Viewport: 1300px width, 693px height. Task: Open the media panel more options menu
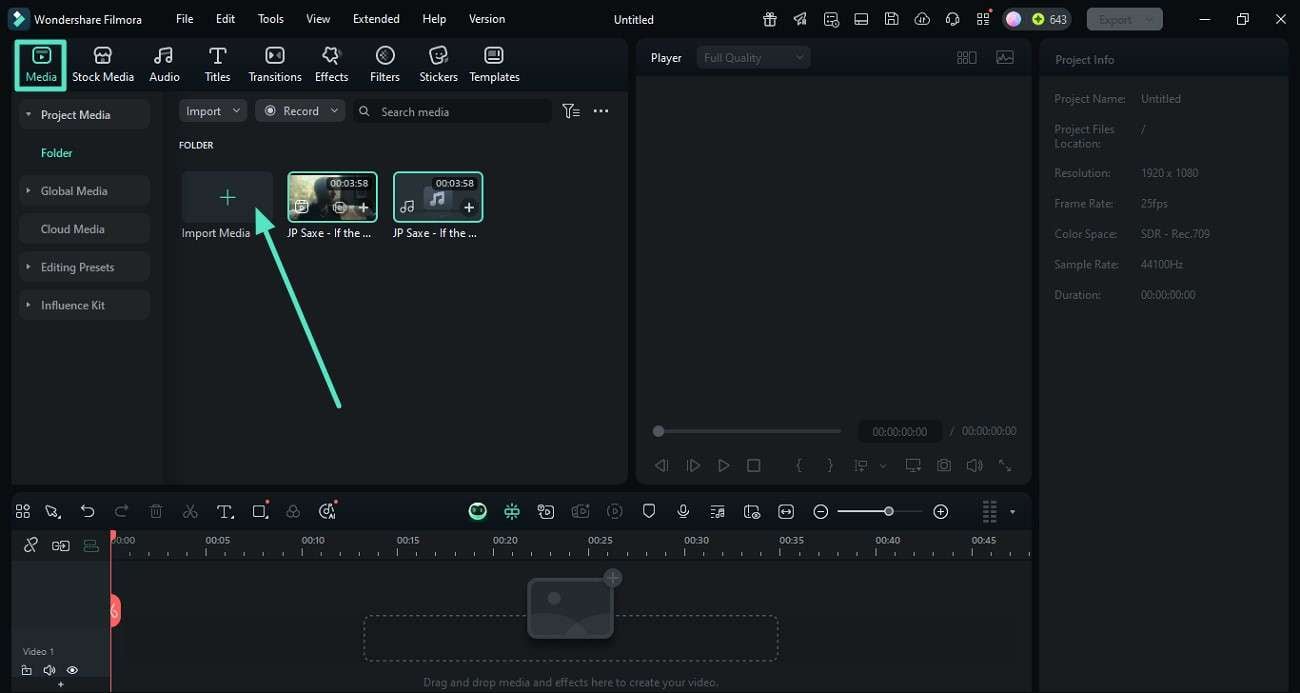(x=601, y=111)
